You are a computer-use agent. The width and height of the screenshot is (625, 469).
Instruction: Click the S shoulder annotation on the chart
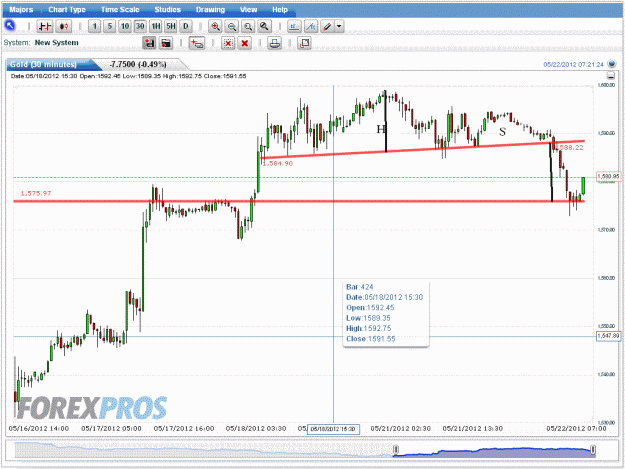[x=502, y=131]
